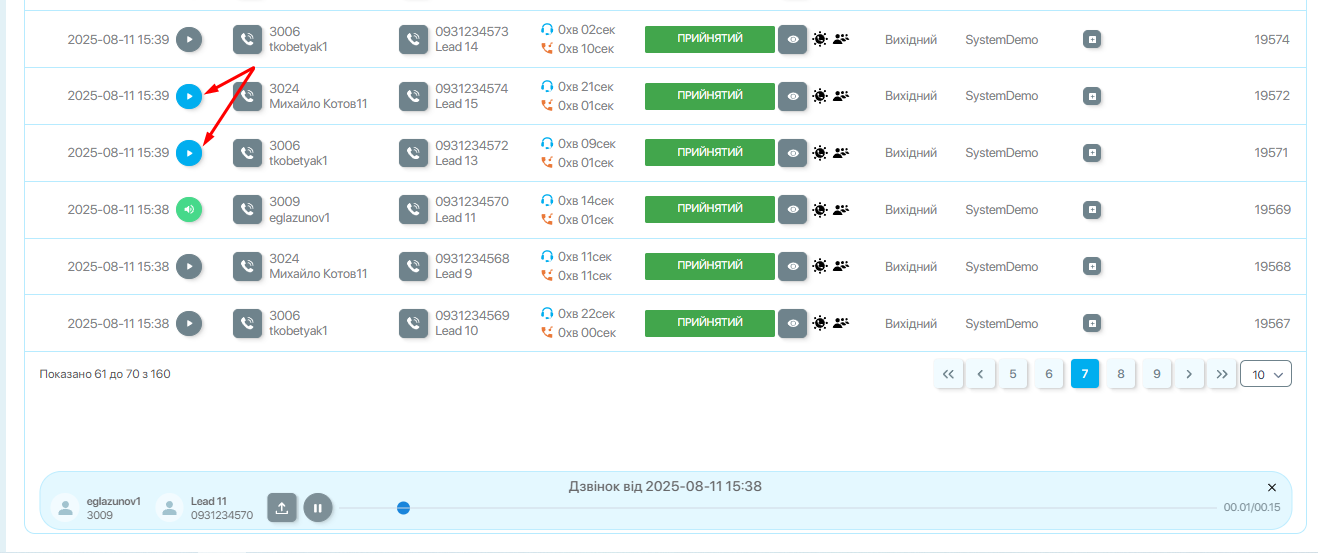Toggle eye view button on call 19567
The width and height of the screenshot is (1318, 553).
point(792,324)
